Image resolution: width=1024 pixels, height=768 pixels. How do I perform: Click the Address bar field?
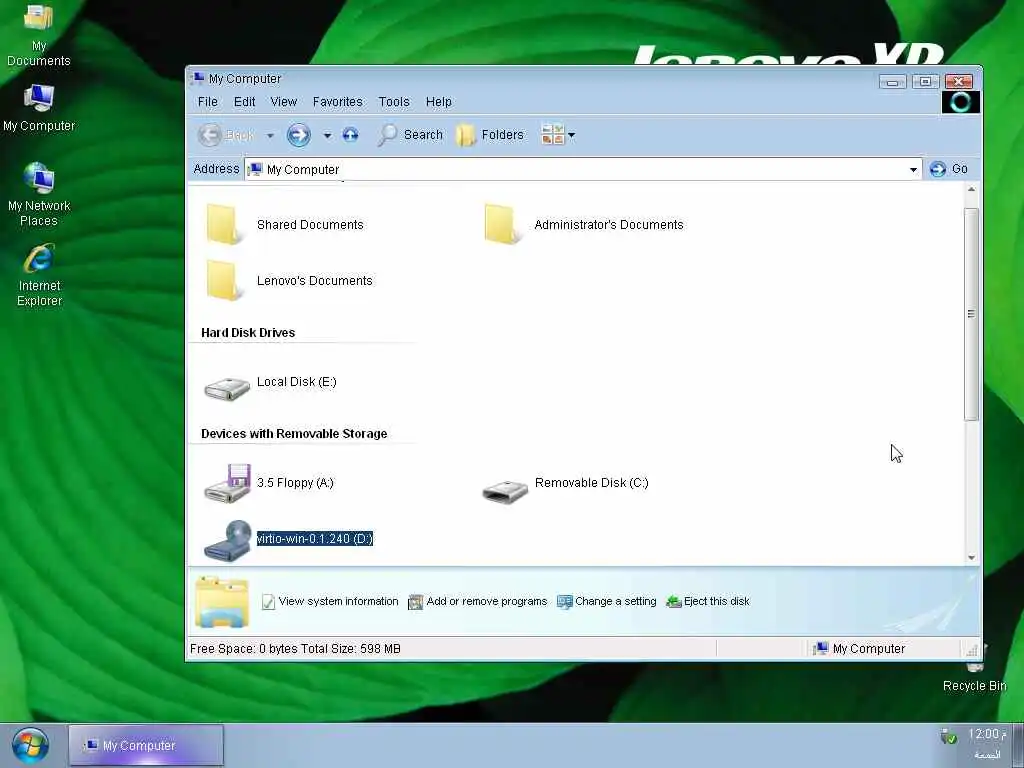(x=583, y=170)
